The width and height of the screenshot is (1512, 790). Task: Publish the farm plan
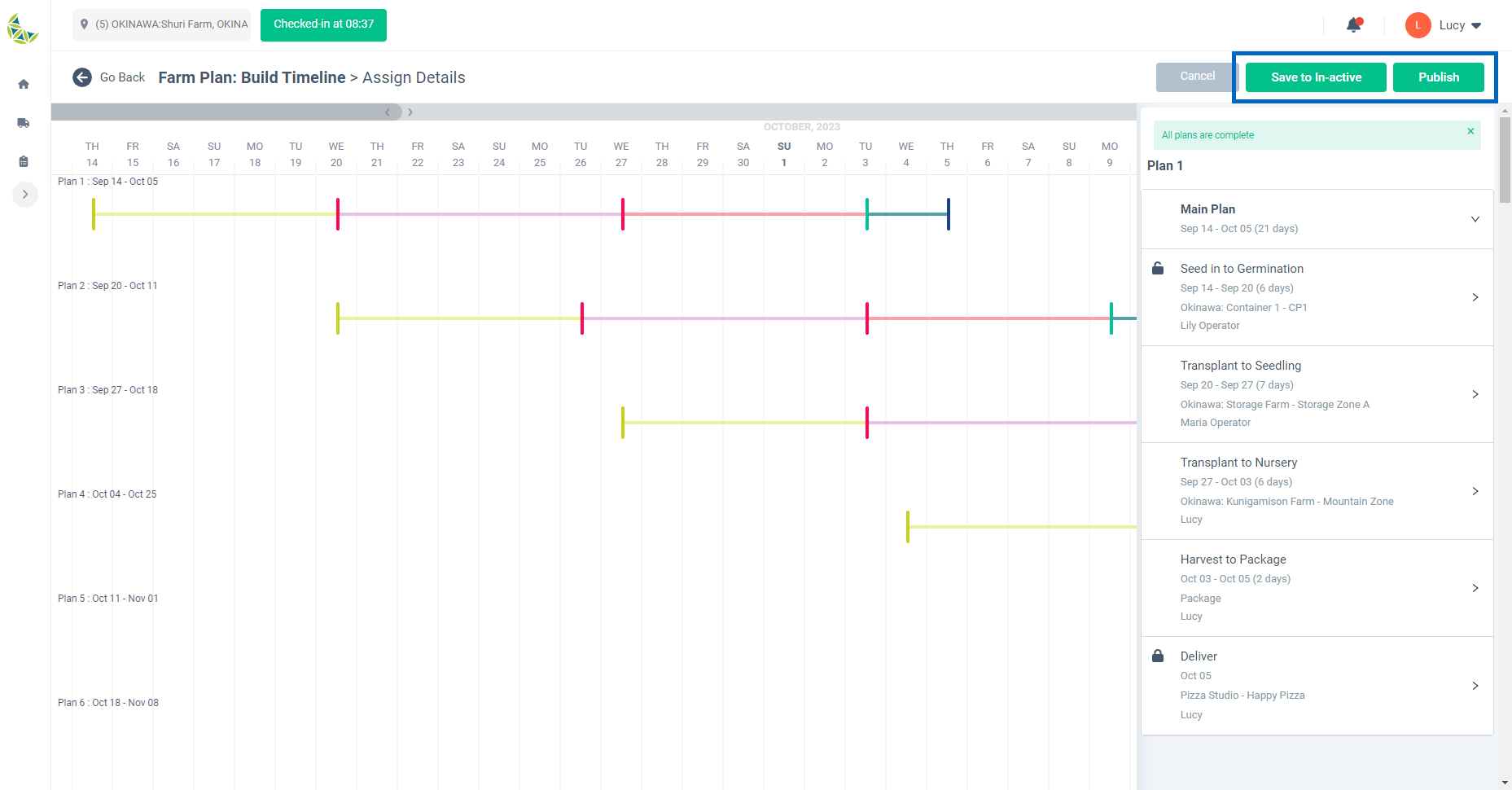pos(1439,77)
